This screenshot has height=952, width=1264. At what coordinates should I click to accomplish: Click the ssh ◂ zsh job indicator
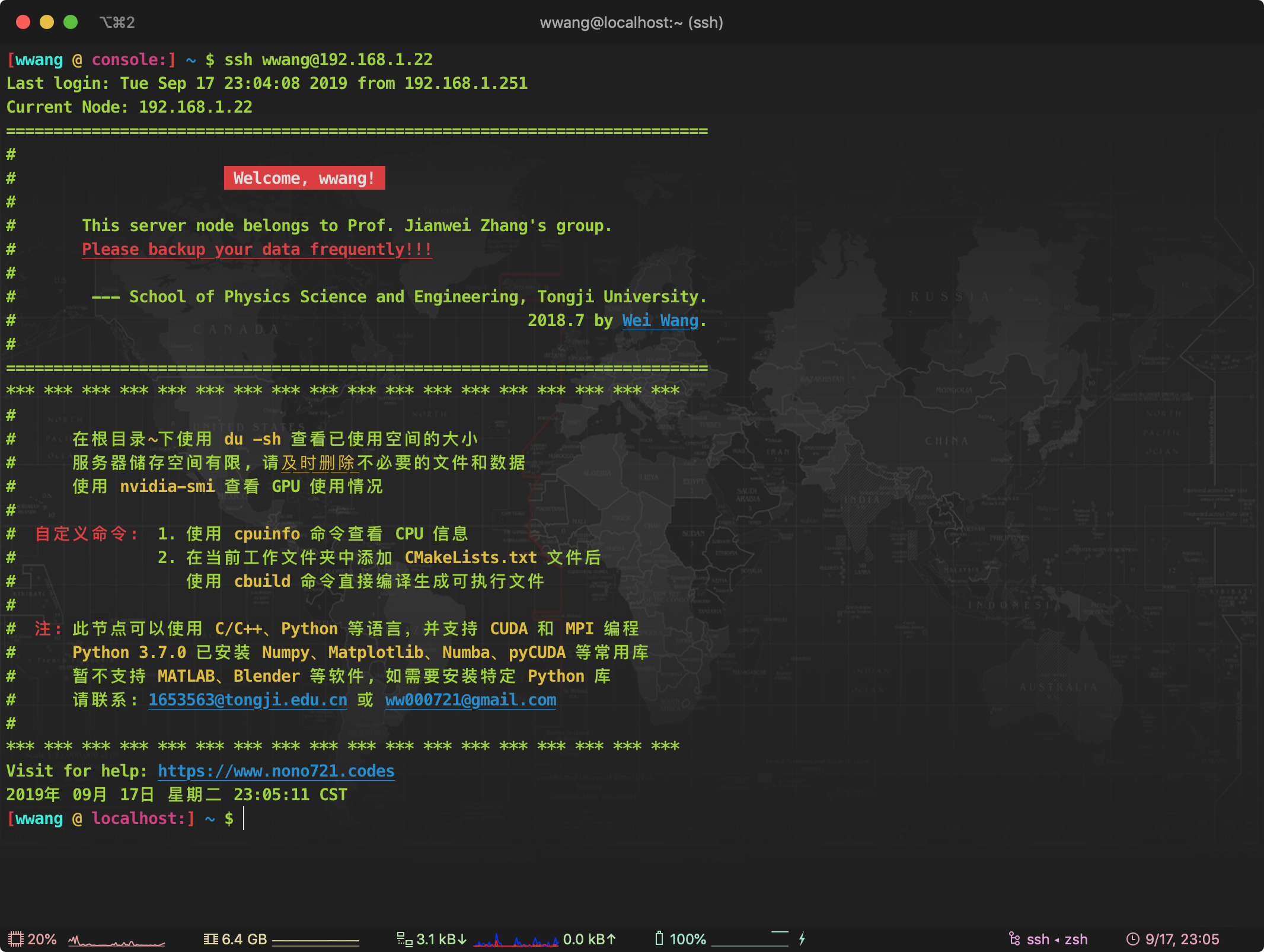pos(1056,939)
